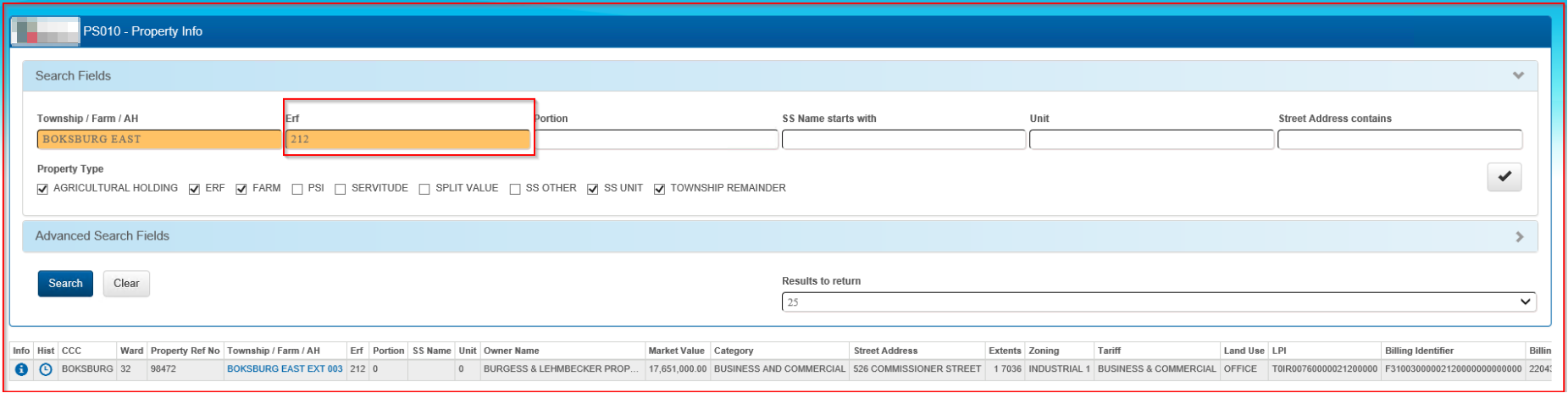1568x393 pixels.
Task: Select the Township / Farm / AH field
Action: [158, 140]
